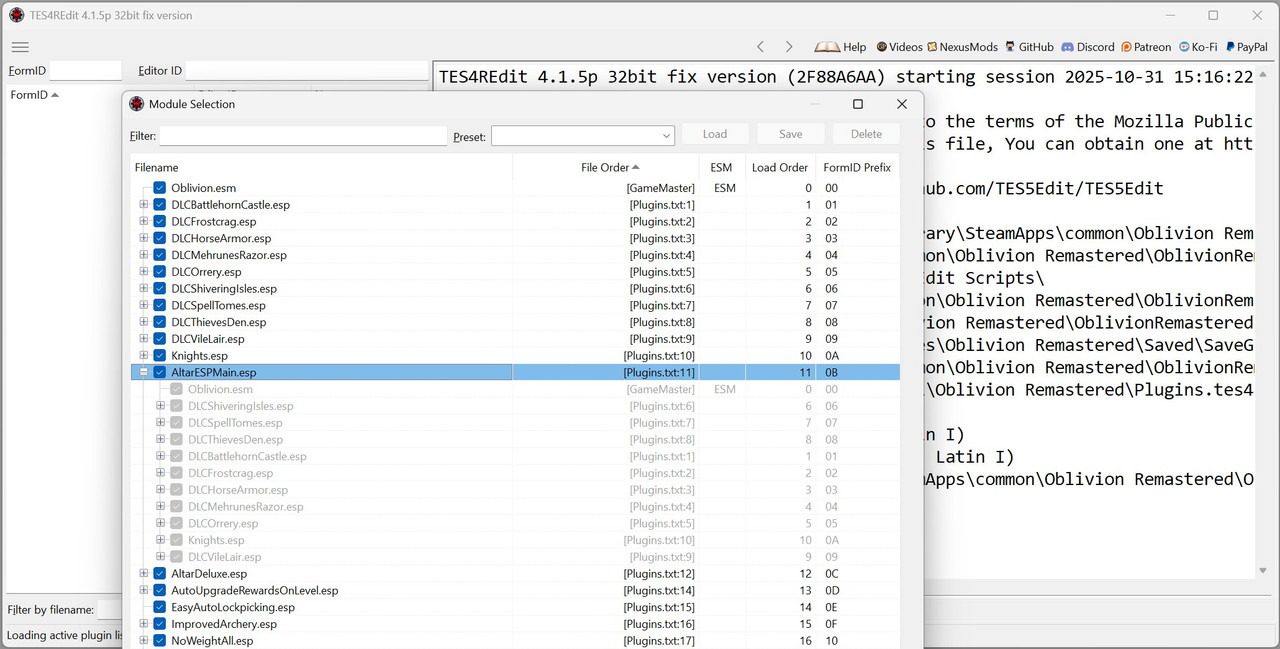Go back with the left arrow
The width and height of the screenshot is (1280, 649).
(760, 47)
